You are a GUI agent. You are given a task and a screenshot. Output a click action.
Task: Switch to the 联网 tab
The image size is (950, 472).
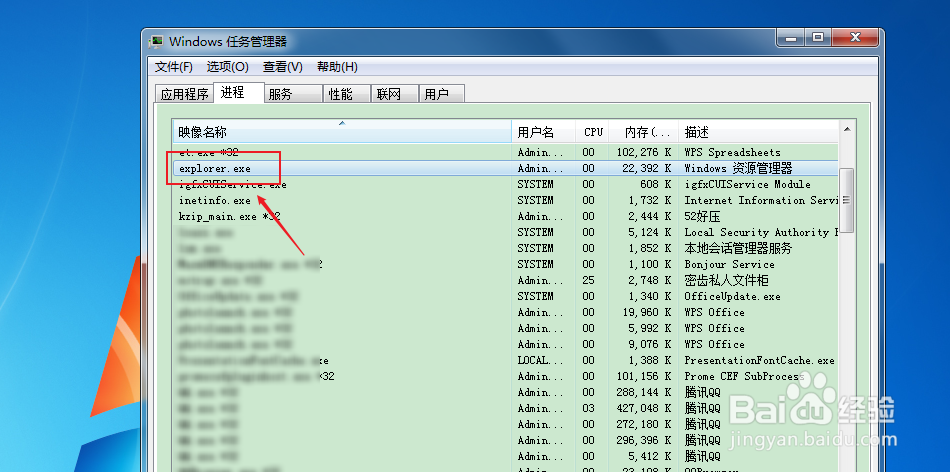coord(394,94)
